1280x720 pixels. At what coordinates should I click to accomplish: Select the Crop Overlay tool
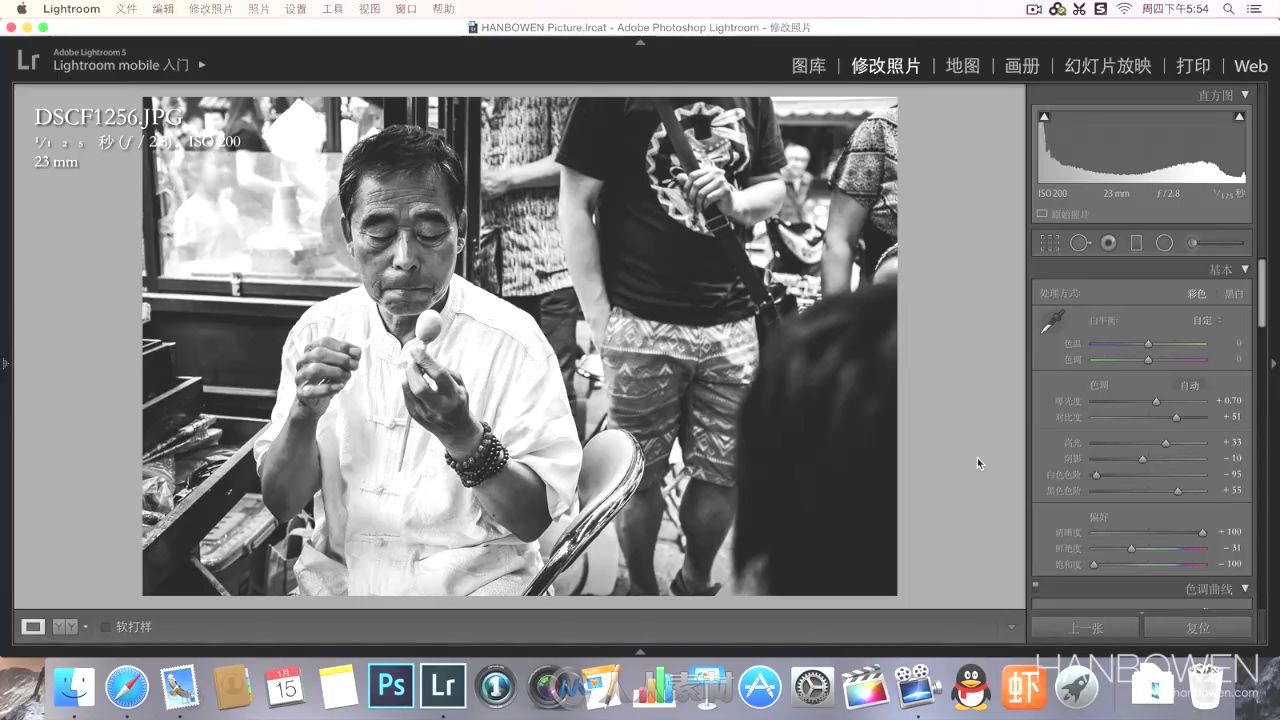point(1049,243)
